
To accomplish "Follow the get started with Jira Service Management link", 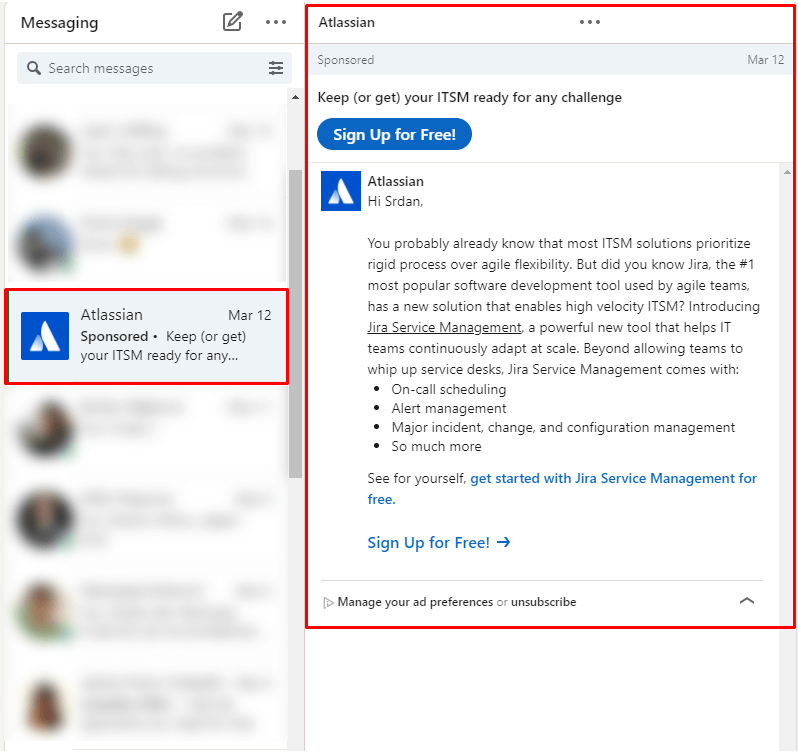I will [x=562, y=489].
